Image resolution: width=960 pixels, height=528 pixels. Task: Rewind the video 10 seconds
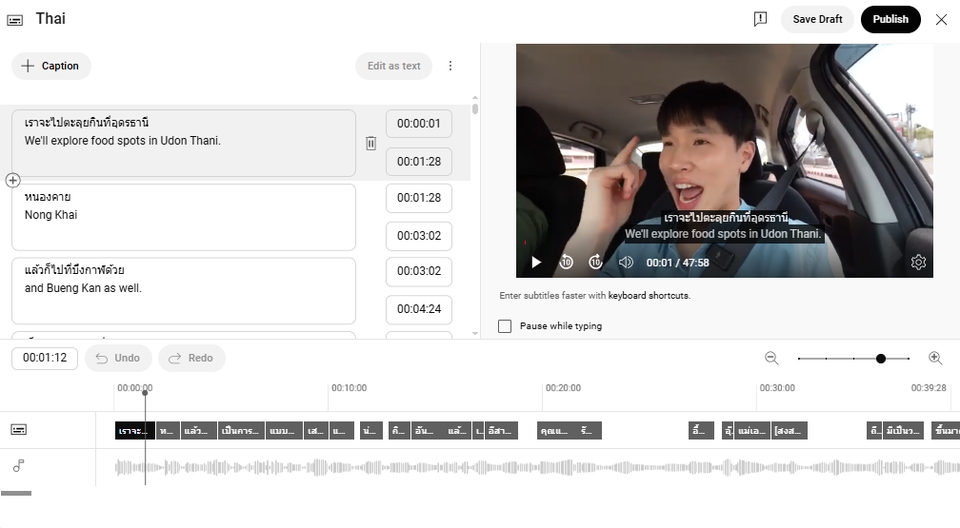pos(566,262)
